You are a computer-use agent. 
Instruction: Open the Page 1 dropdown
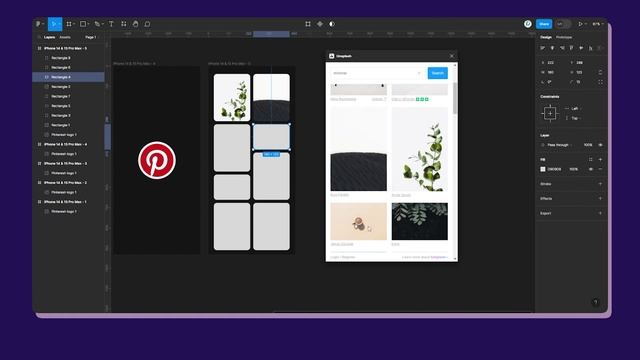pos(91,37)
